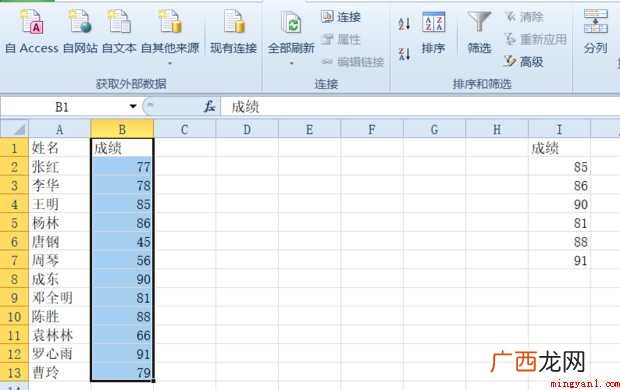This screenshot has height=390, width=620.
Task: Click cell A12 with name 罗心雨
Action: [x=59, y=354]
